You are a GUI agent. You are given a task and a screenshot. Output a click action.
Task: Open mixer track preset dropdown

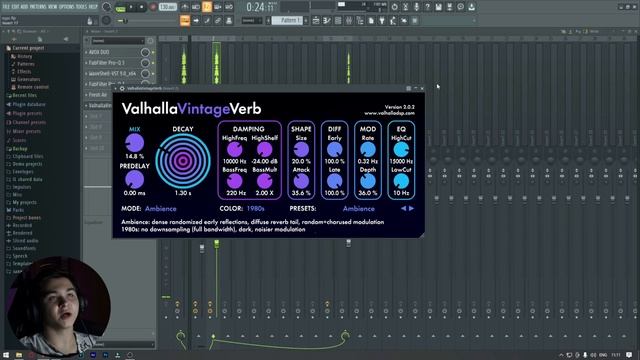[118, 41]
